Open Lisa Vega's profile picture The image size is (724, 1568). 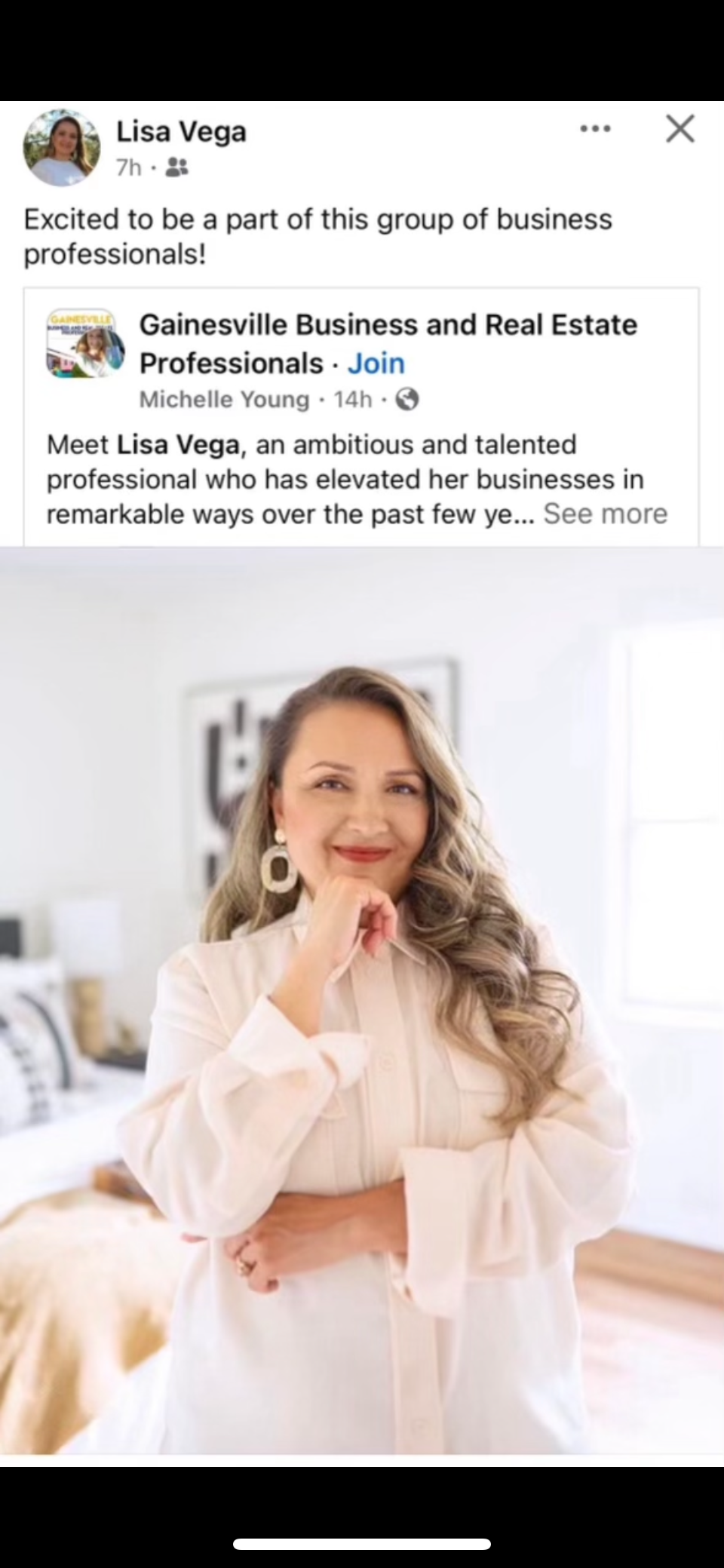pos(62,148)
